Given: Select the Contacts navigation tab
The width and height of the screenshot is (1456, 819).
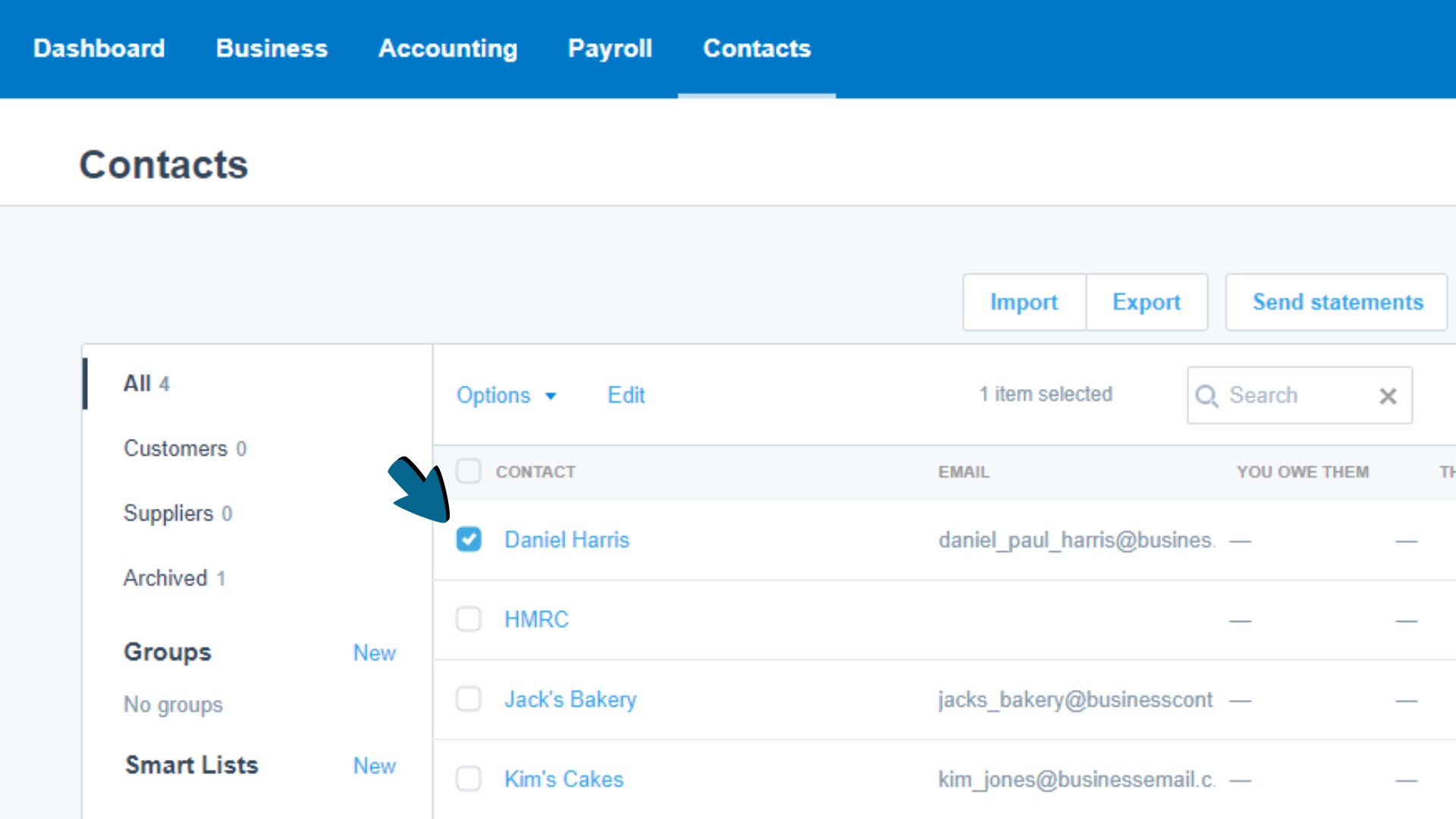Looking at the screenshot, I should 757,48.
